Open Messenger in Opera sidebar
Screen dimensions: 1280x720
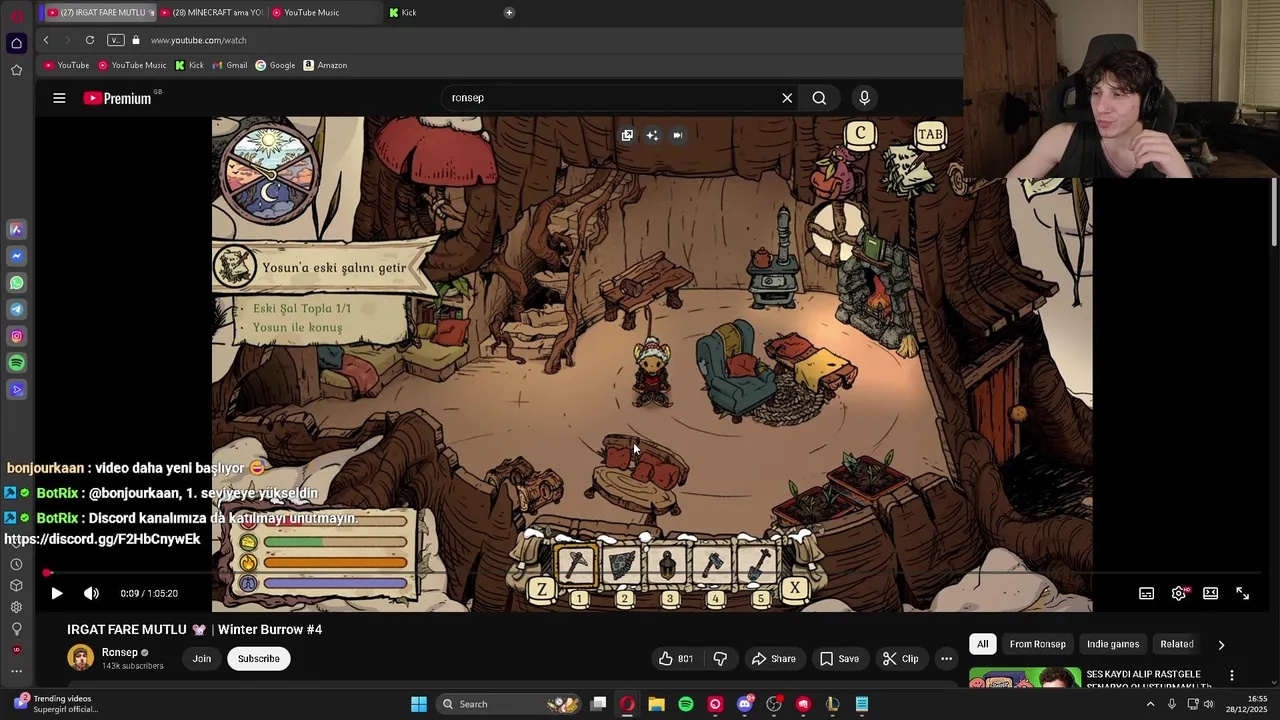pyautogui.click(x=16, y=256)
